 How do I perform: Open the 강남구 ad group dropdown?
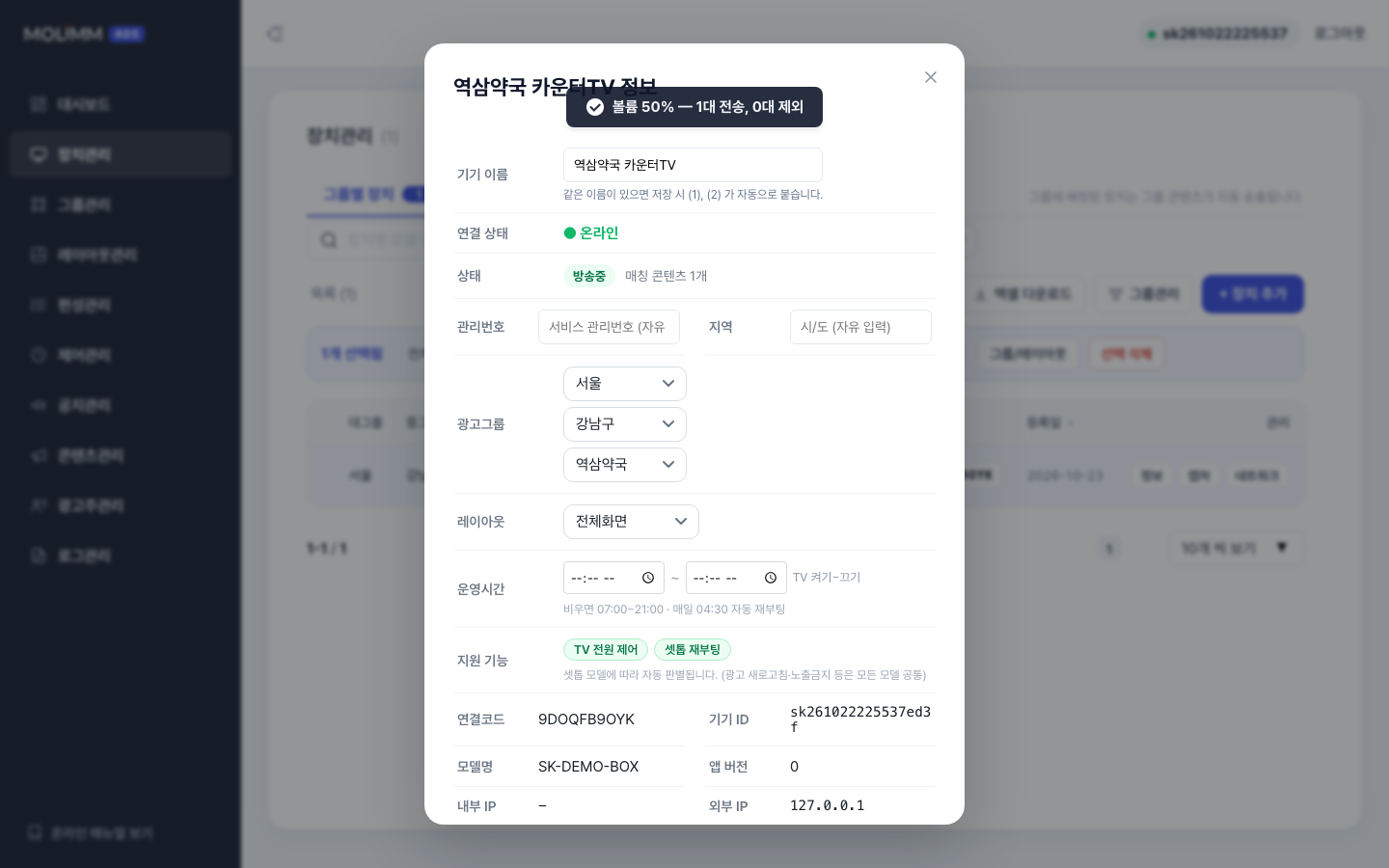(625, 424)
